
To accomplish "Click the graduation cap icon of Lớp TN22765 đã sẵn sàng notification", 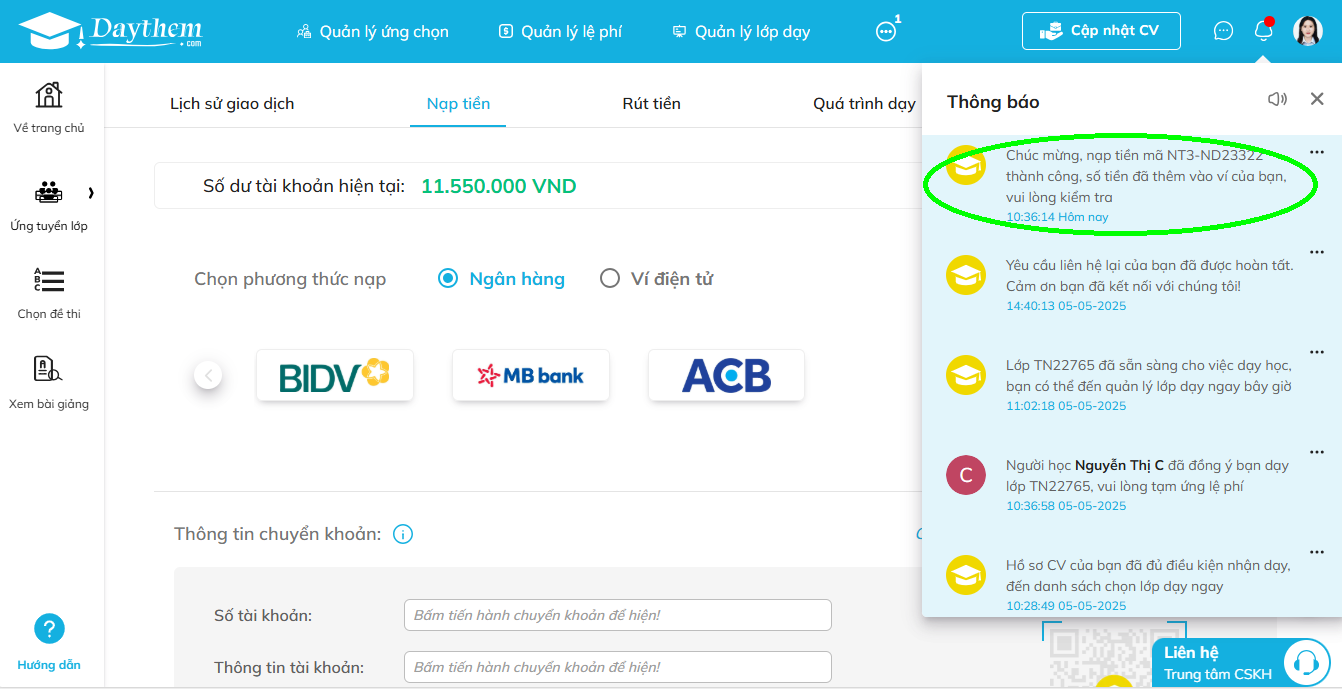I will point(966,375).
